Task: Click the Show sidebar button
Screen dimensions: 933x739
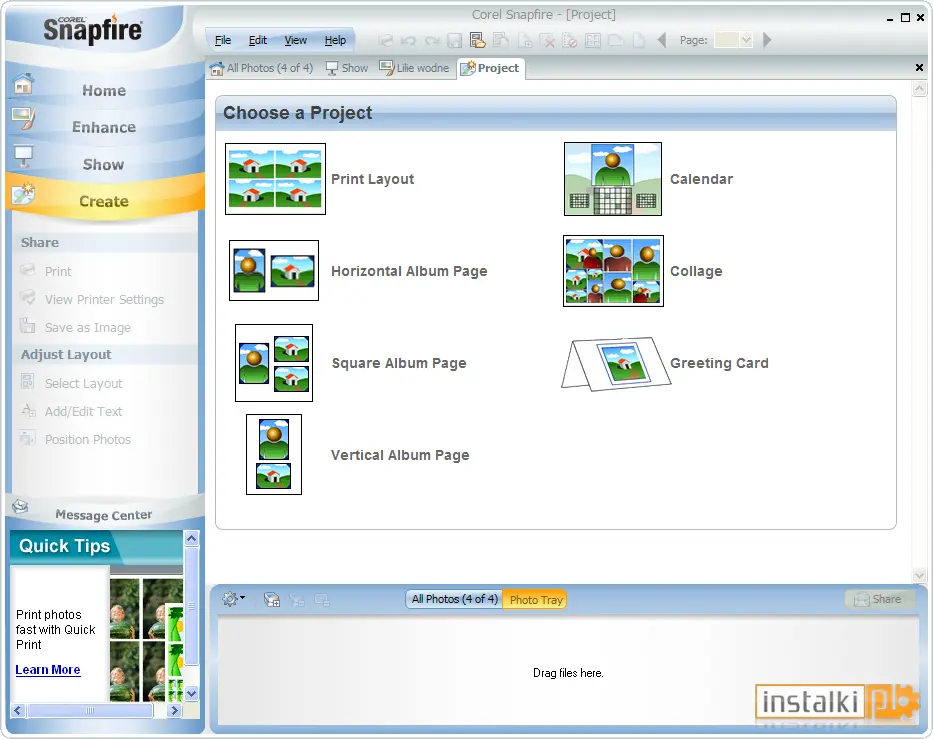Action: coord(104,164)
